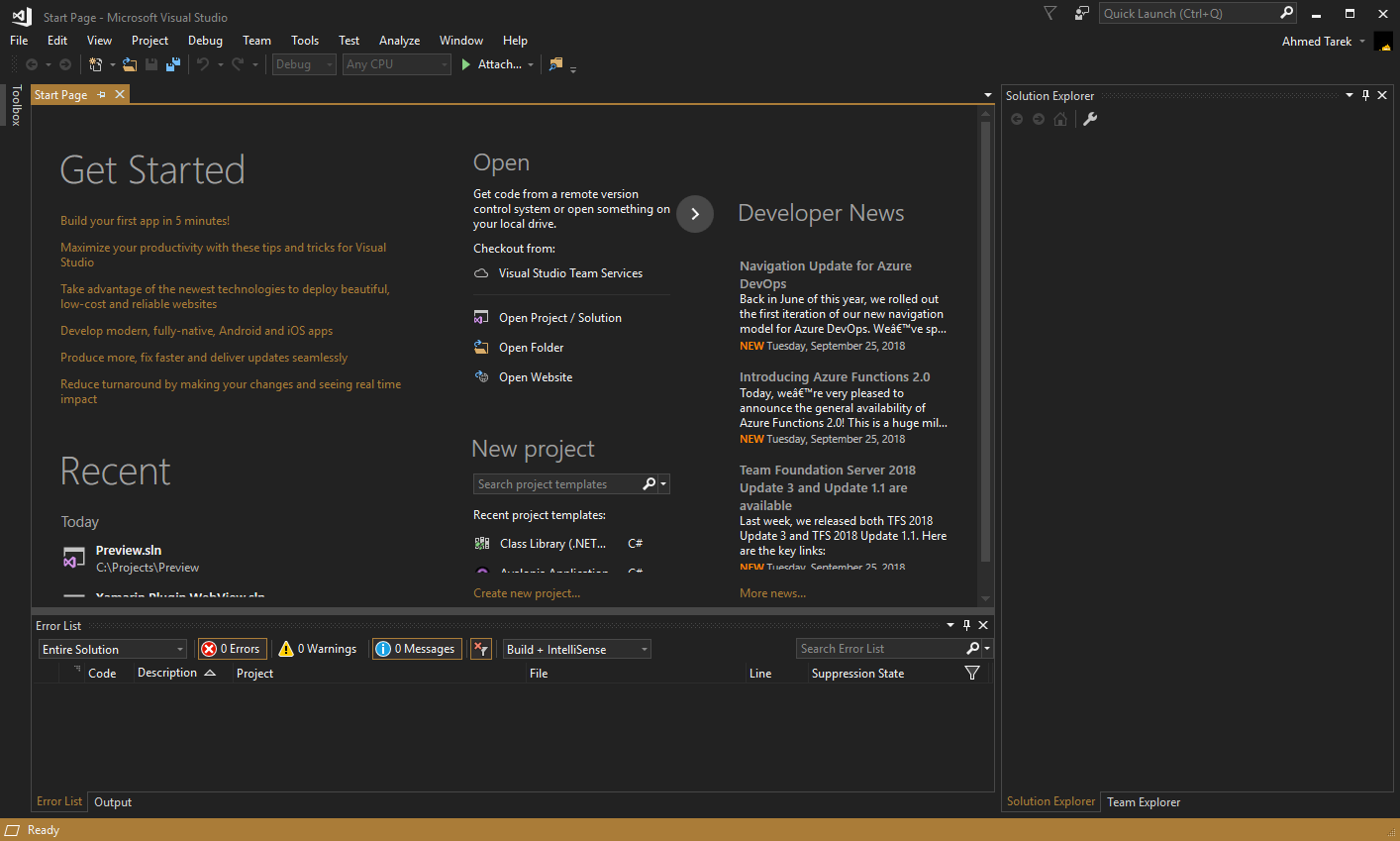This screenshot has height=841, width=1400.
Task: Open Solution Explorer window position dropdown arrow
Action: 1349,95
